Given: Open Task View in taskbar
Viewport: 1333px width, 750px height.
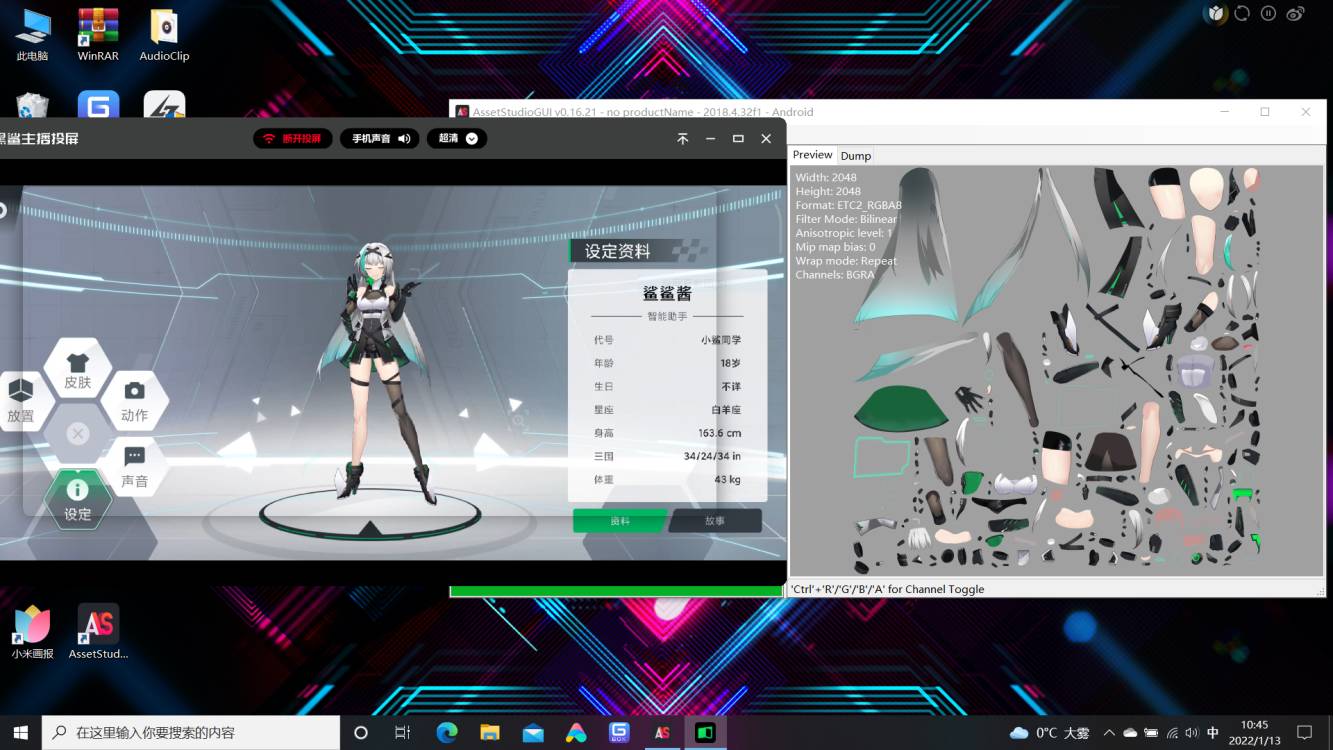Looking at the screenshot, I should pyautogui.click(x=402, y=732).
